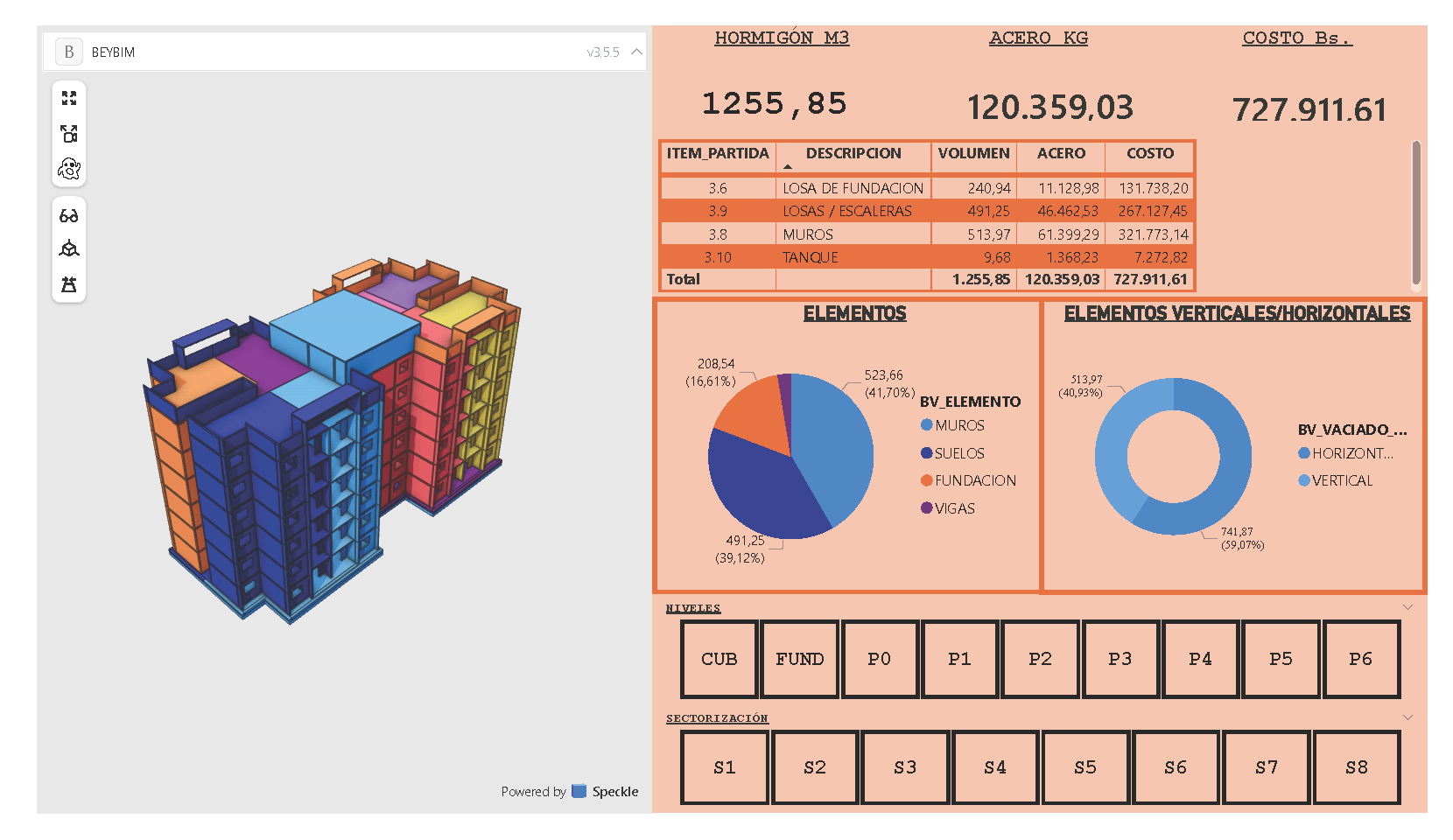This screenshot has height=840, width=1453.
Task: Click the ELEMENTOS chart title
Action: (x=854, y=313)
